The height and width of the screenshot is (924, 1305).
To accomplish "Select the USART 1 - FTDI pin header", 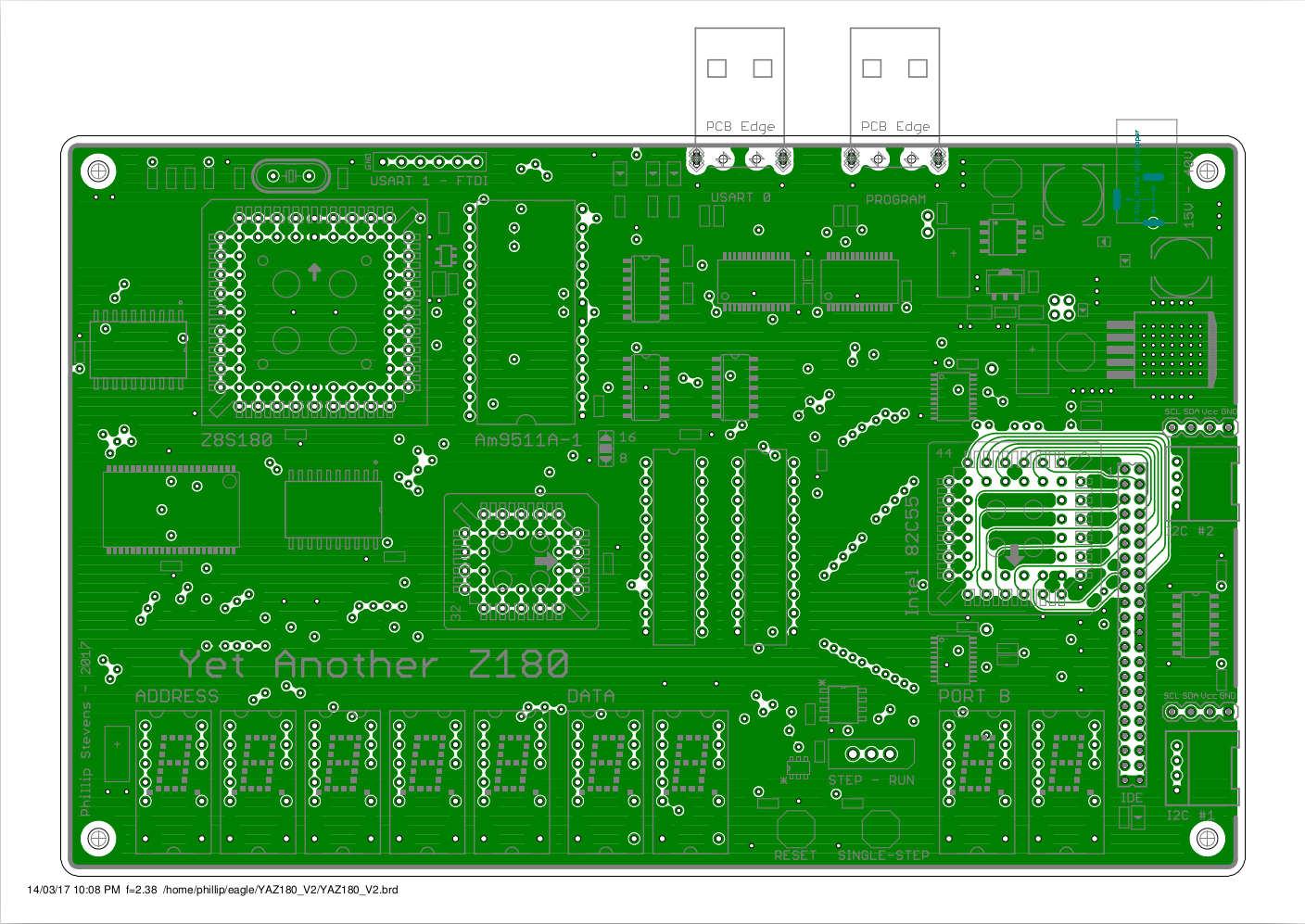I will tap(429, 162).
